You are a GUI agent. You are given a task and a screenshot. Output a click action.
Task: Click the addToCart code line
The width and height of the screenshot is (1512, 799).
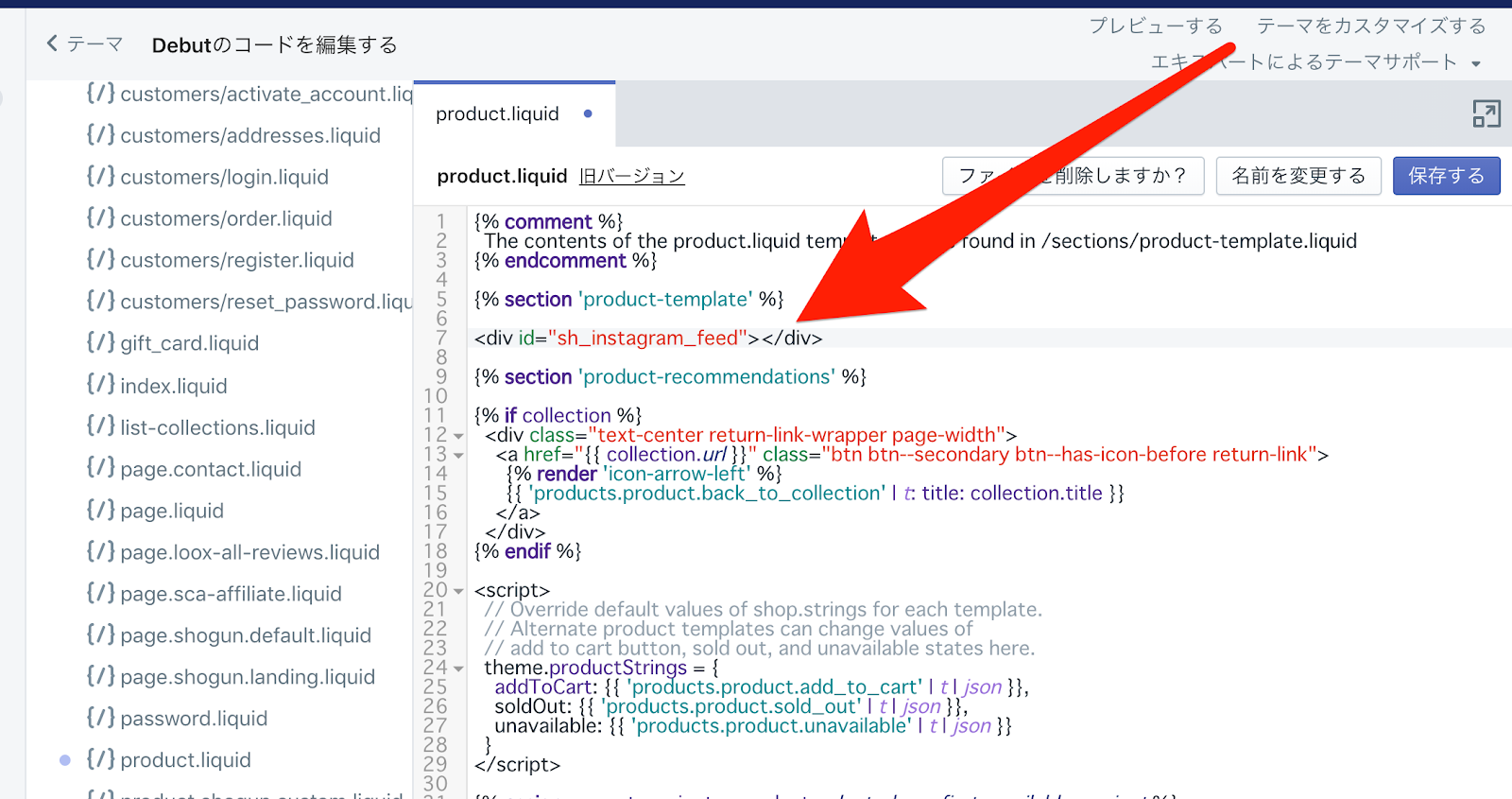click(x=762, y=687)
